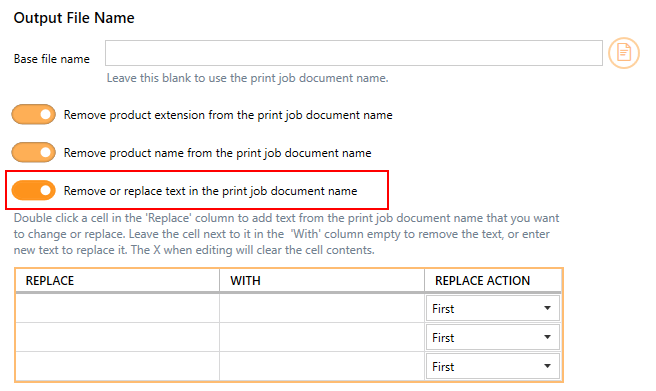Toggle Remove or replace text in document name

coord(33,190)
